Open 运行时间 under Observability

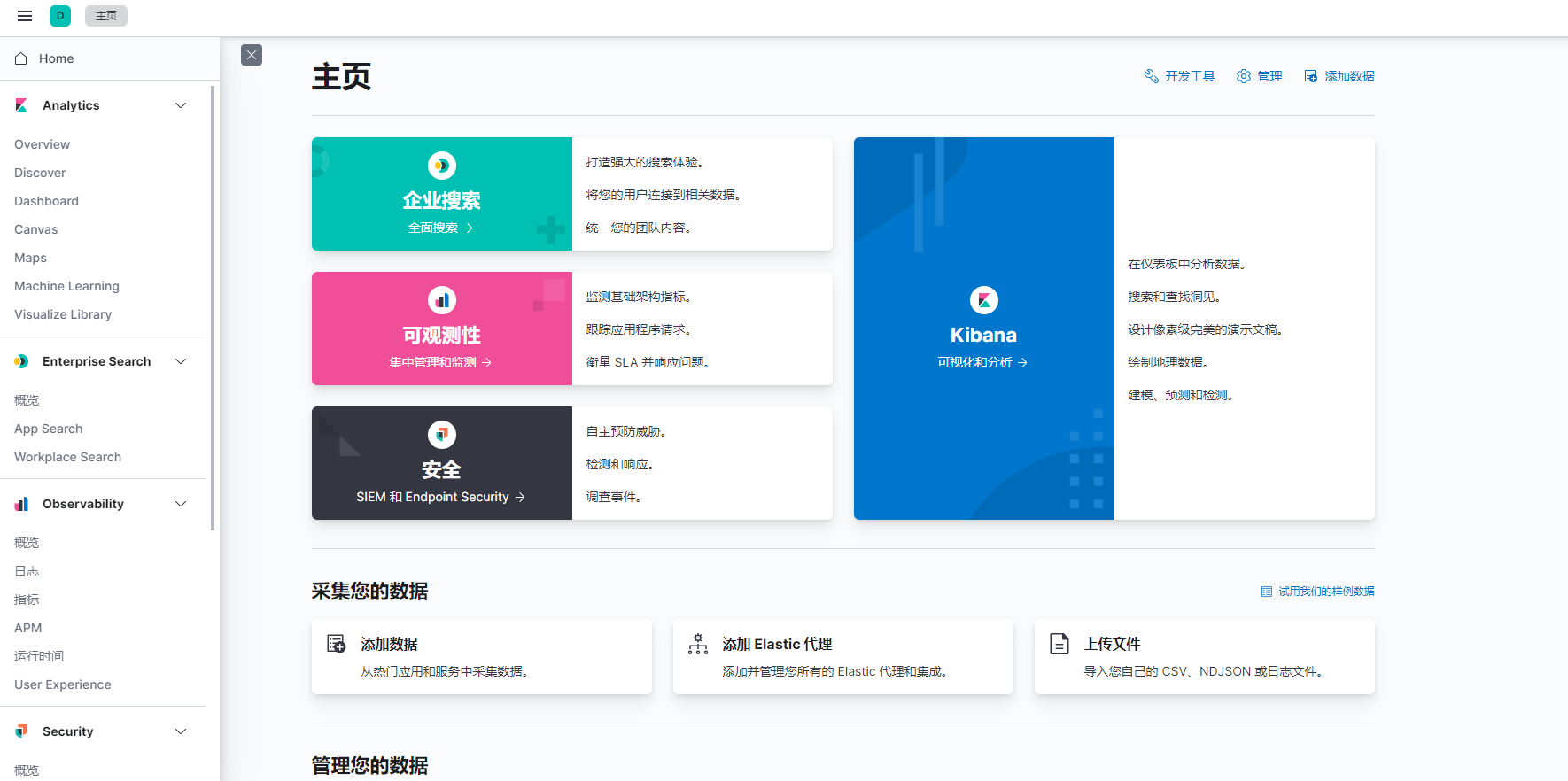point(39,656)
